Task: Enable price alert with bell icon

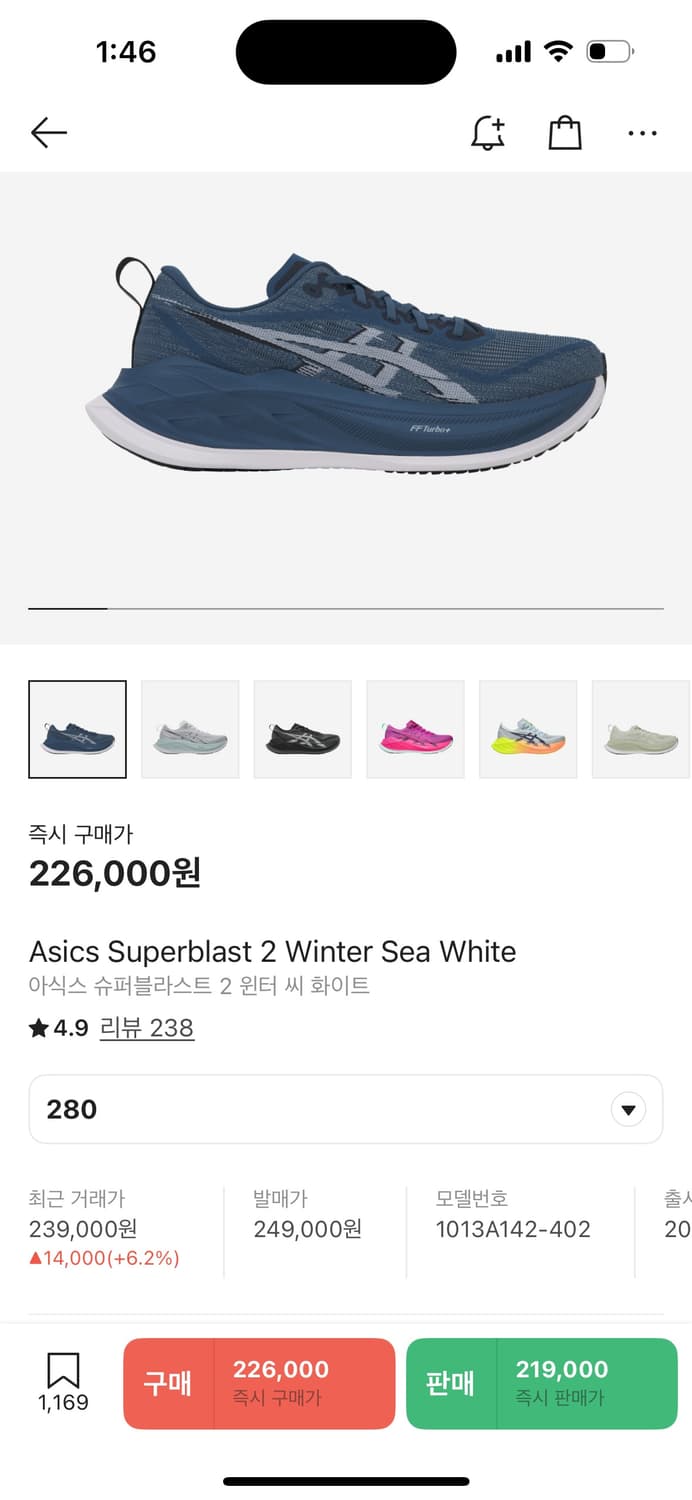Action: click(488, 133)
